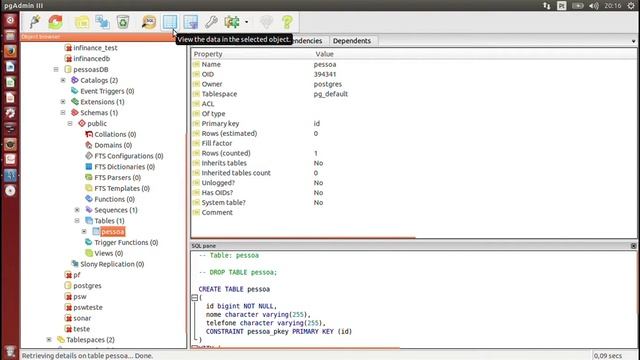The height and width of the screenshot is (360, 640).
Task: Click the volume indicator in top panel
Action: tap(594, 6)
